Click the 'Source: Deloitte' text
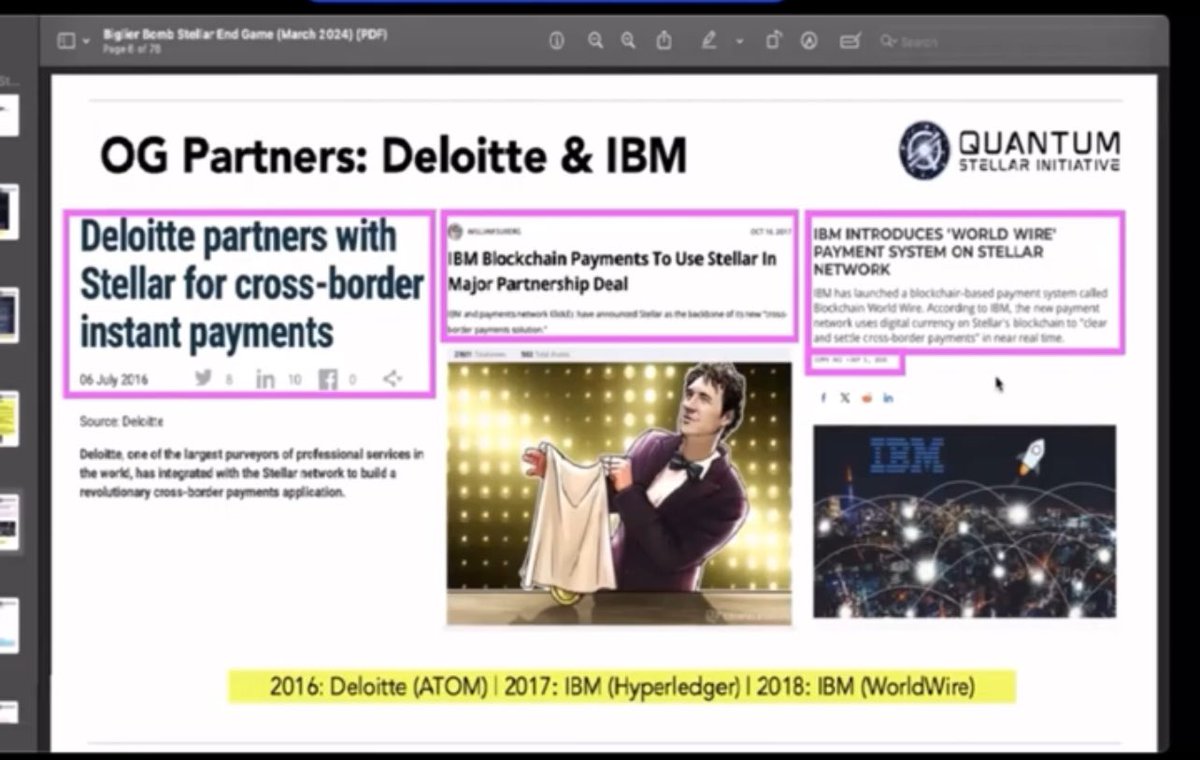 tap(121, 422)
